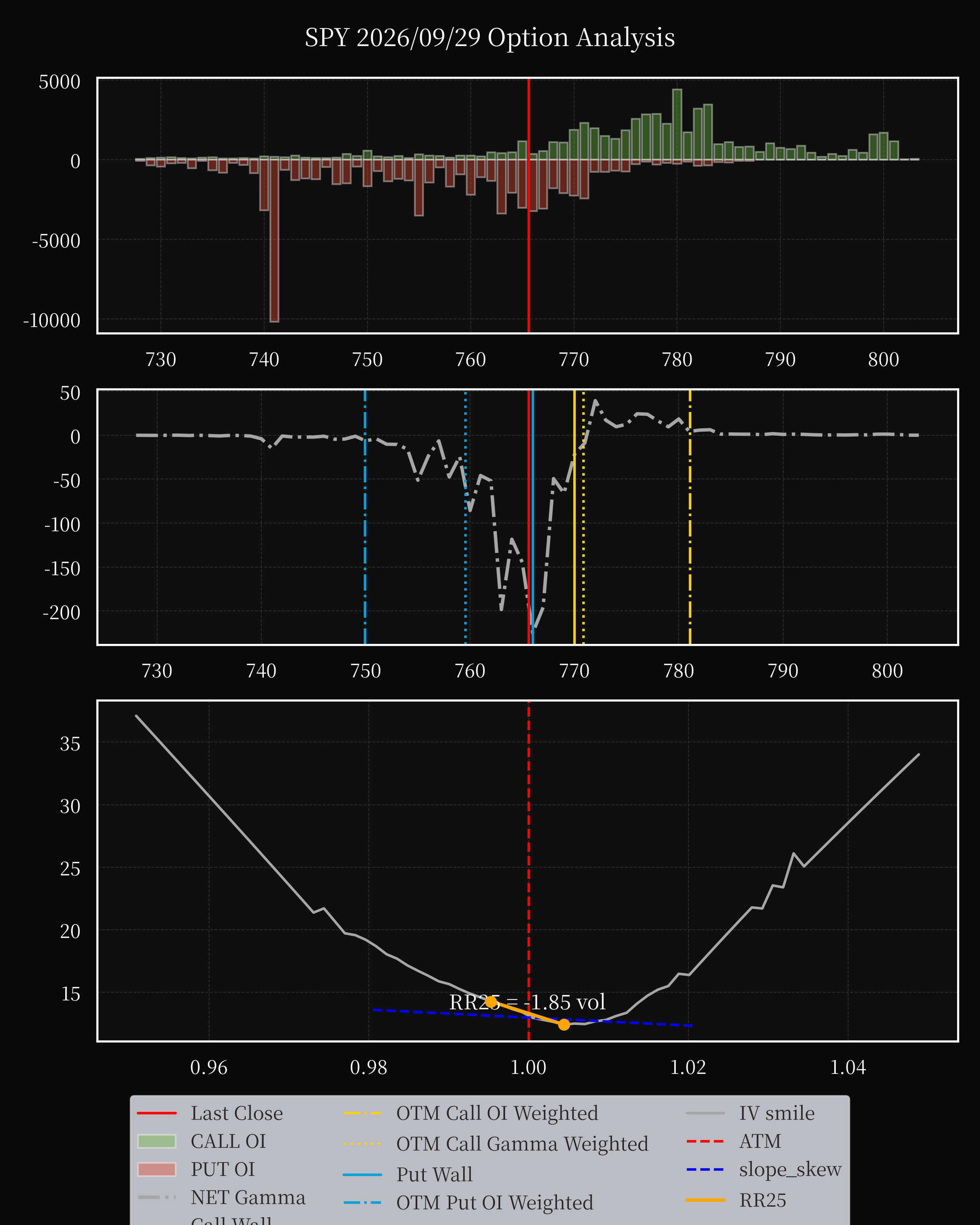
Task: Click the 1.02 moneyness axis label
Action: [x=688, y=1068]
